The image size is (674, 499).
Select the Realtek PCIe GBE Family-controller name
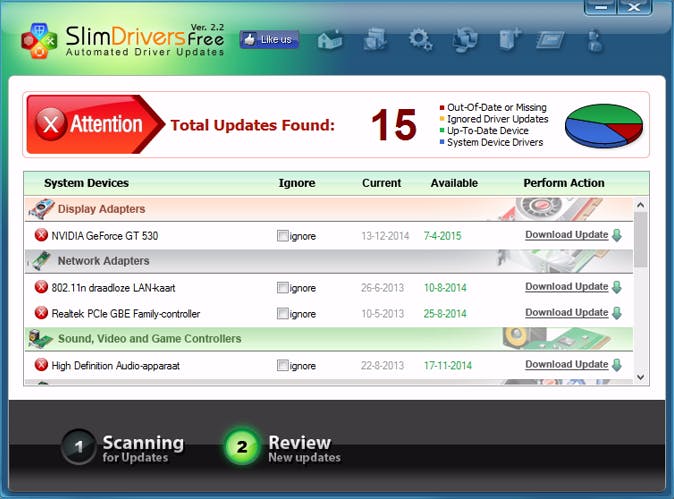coord(126,314)
